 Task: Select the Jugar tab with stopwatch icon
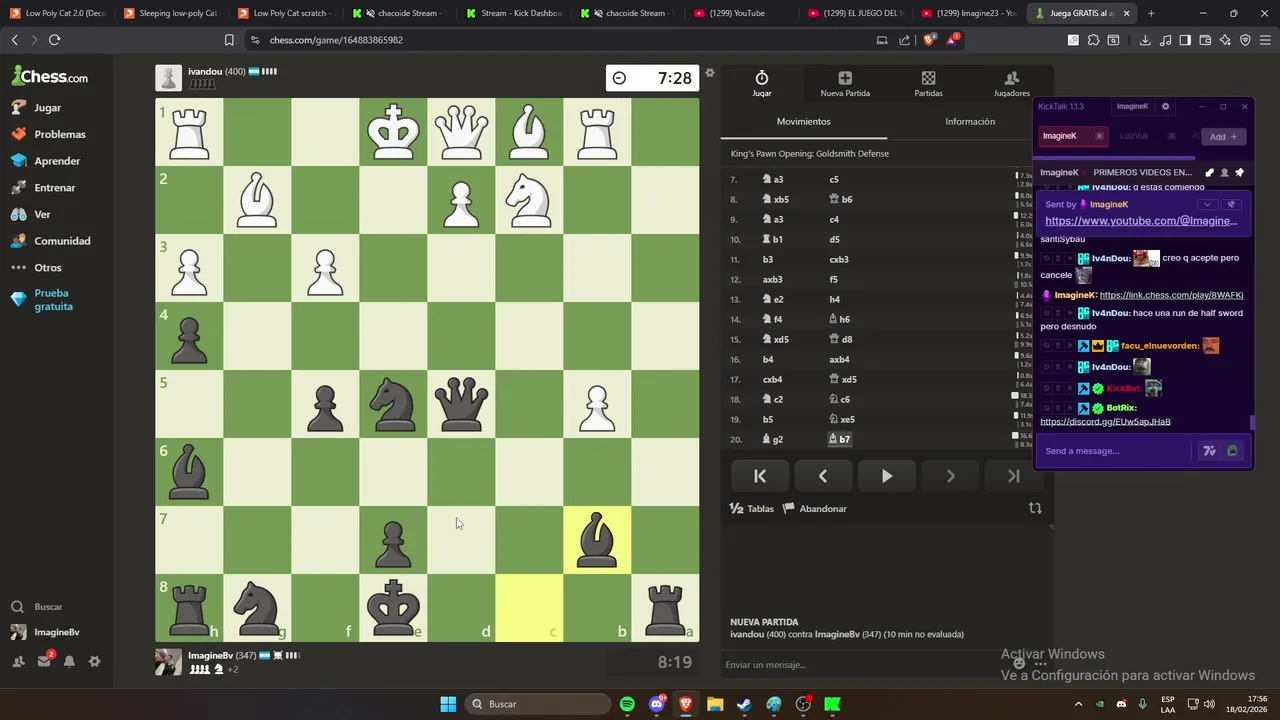[762, 84]
